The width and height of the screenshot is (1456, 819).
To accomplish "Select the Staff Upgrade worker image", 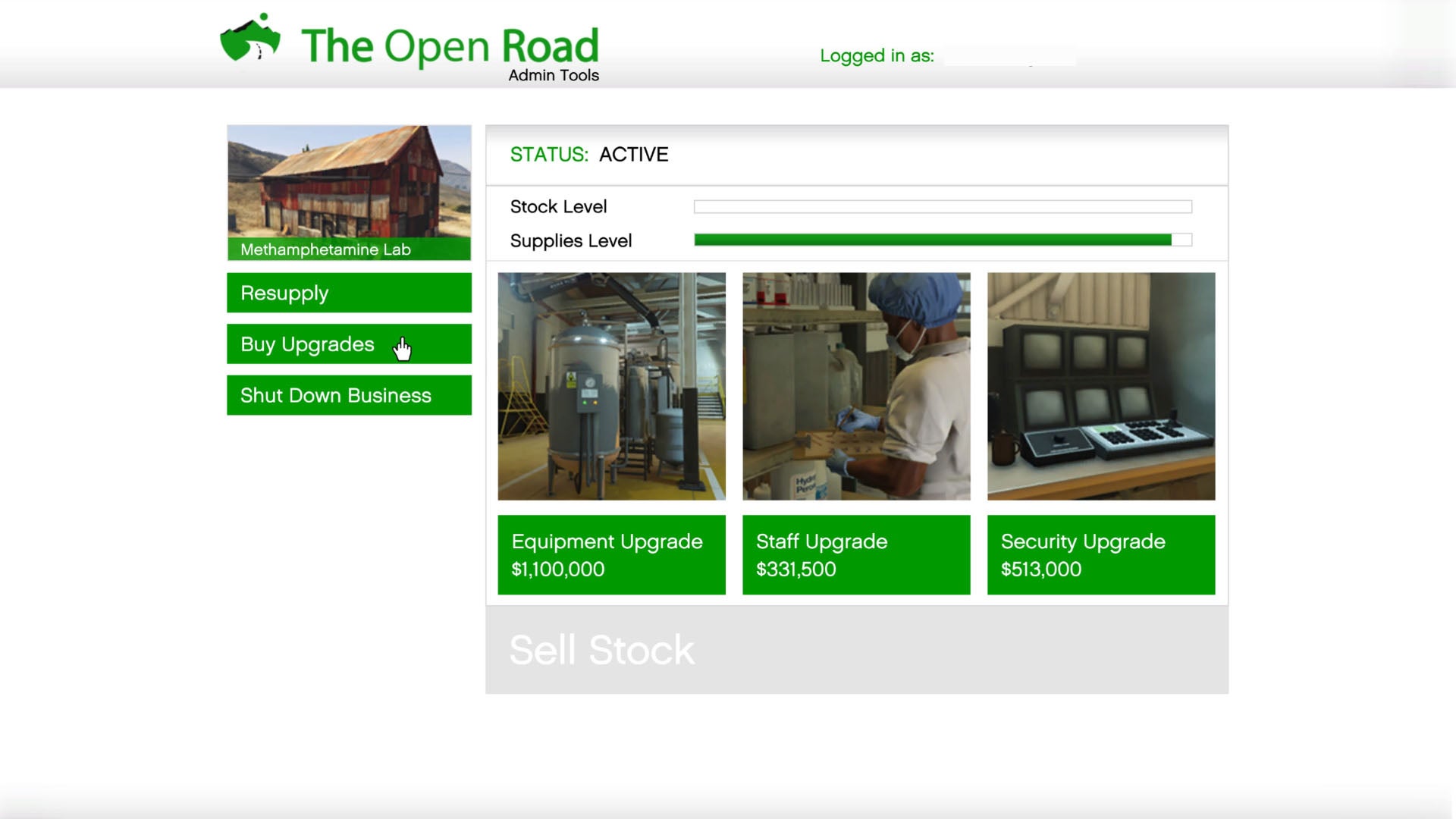I will [x=855, y=385].
